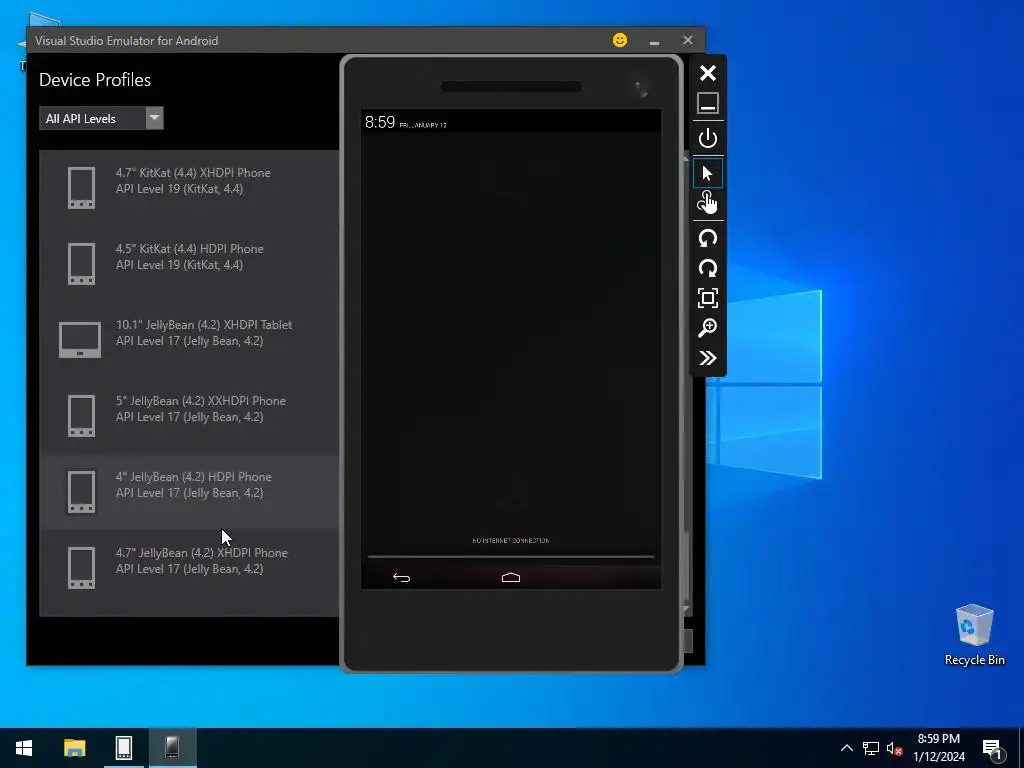Open the network status tray icon

click(871, 748)
